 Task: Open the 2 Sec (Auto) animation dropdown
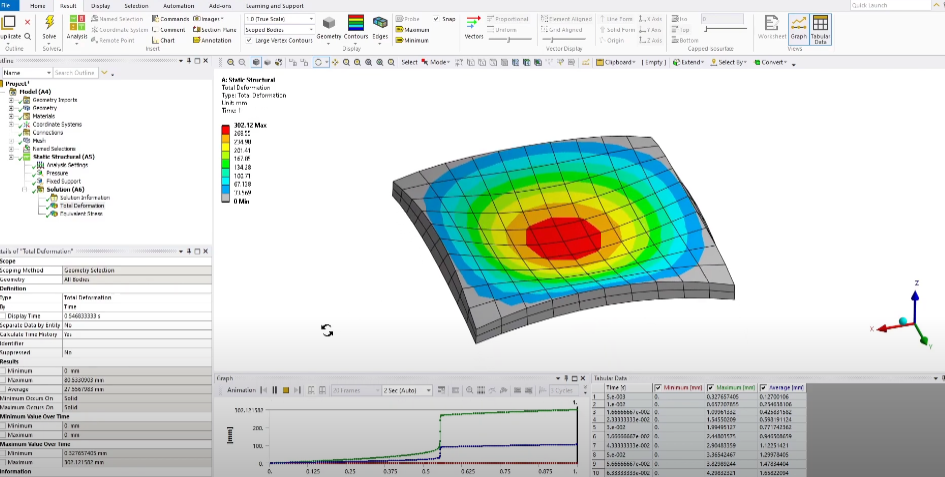coord(407,390)
